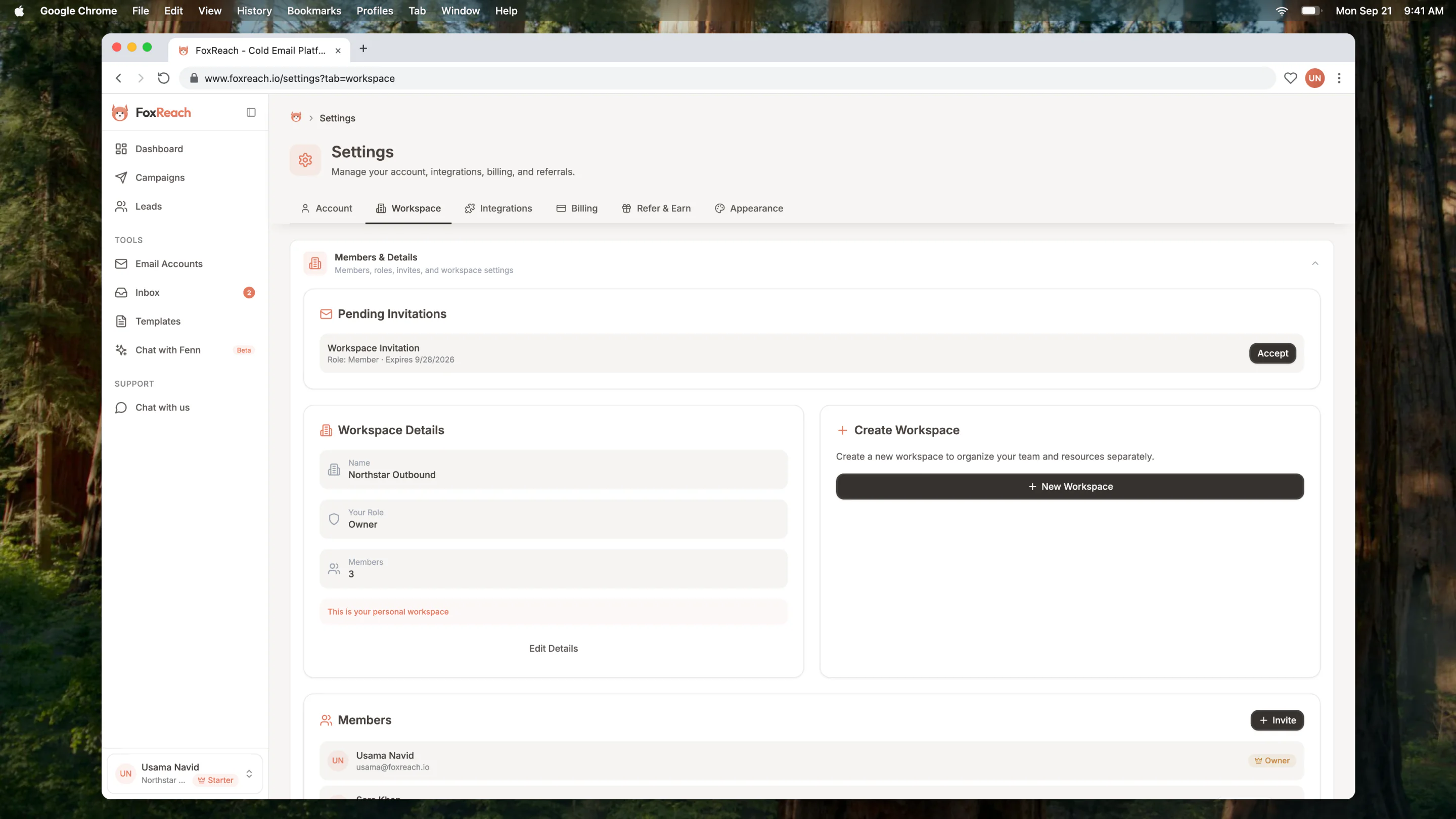Click the shield icon beside Your Role
This screenshot has width=1456, height=819.
pos(334,519)
